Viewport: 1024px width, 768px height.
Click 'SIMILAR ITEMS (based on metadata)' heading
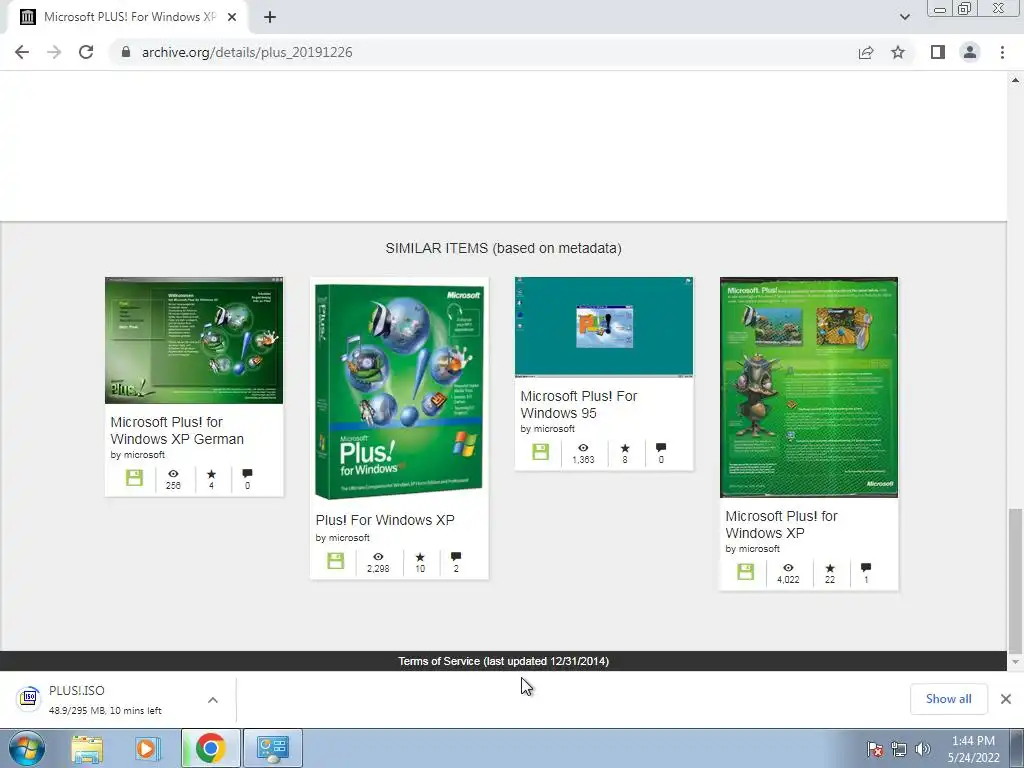(503, 248)
